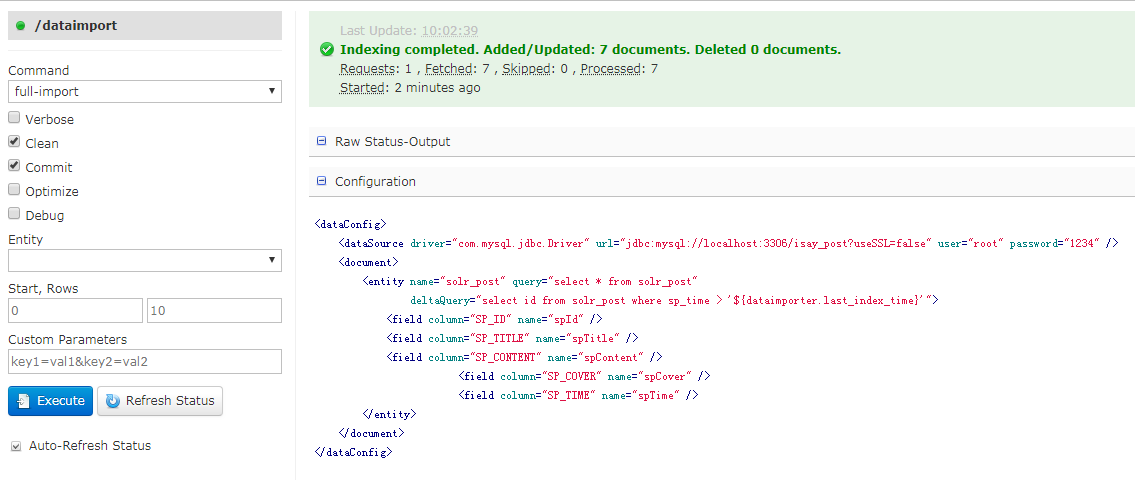Viewport: 1135px width, 497px height.
Task: Click the closing </dataConfig> tag
Action: tap(353, 452)
